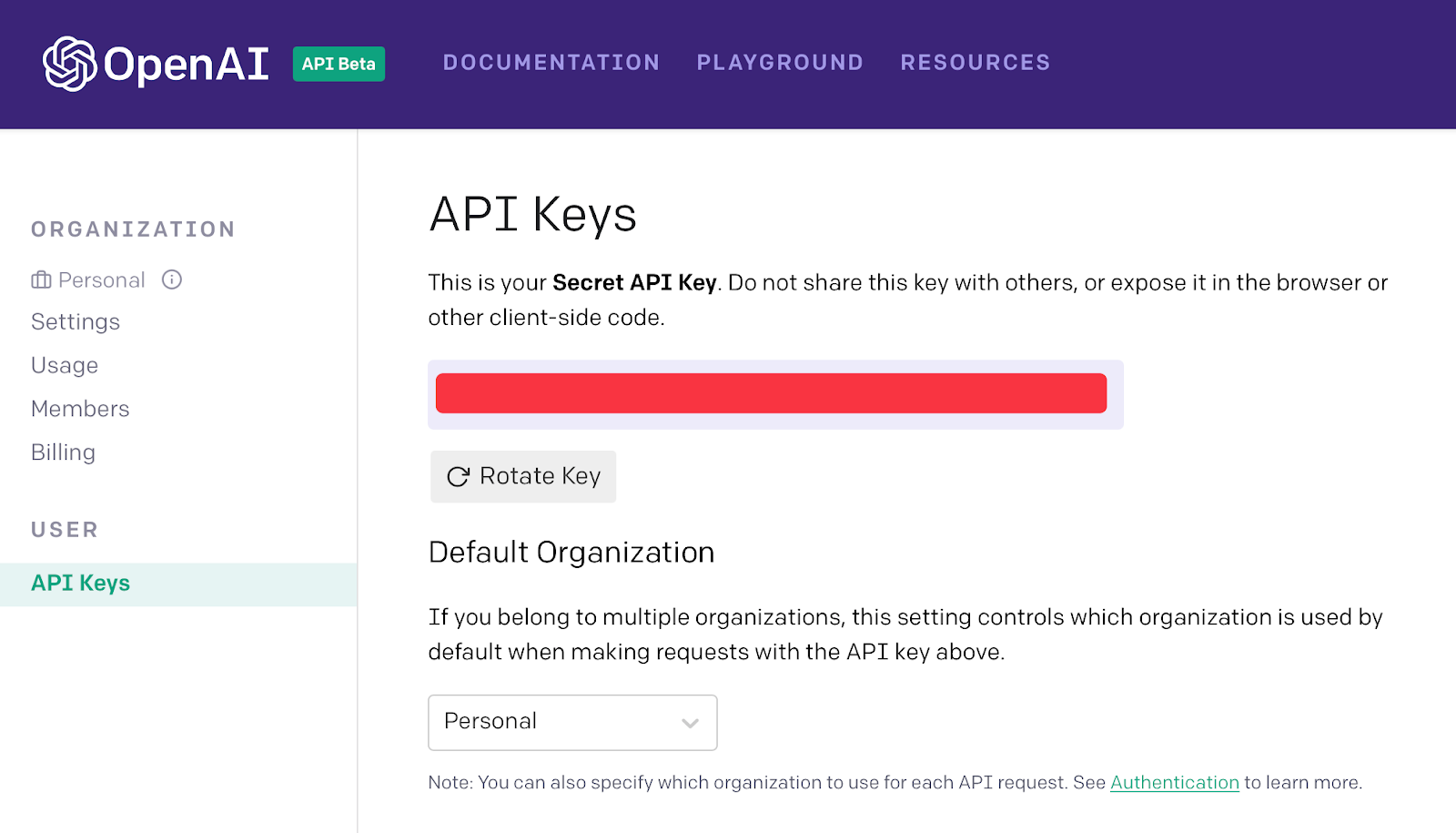The width and height of the screenshot is (1456, 833).
Task: Click the green API Beta badge
Action: [x=339, y=64]
